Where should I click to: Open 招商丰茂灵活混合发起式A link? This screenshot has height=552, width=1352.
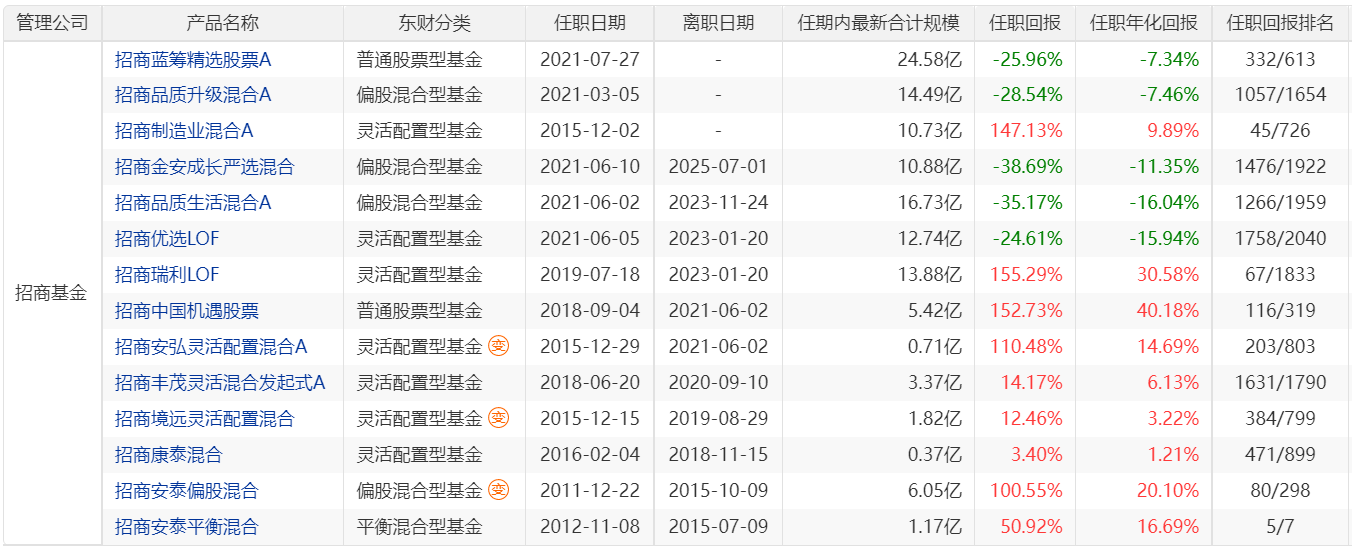click(220, 383)
